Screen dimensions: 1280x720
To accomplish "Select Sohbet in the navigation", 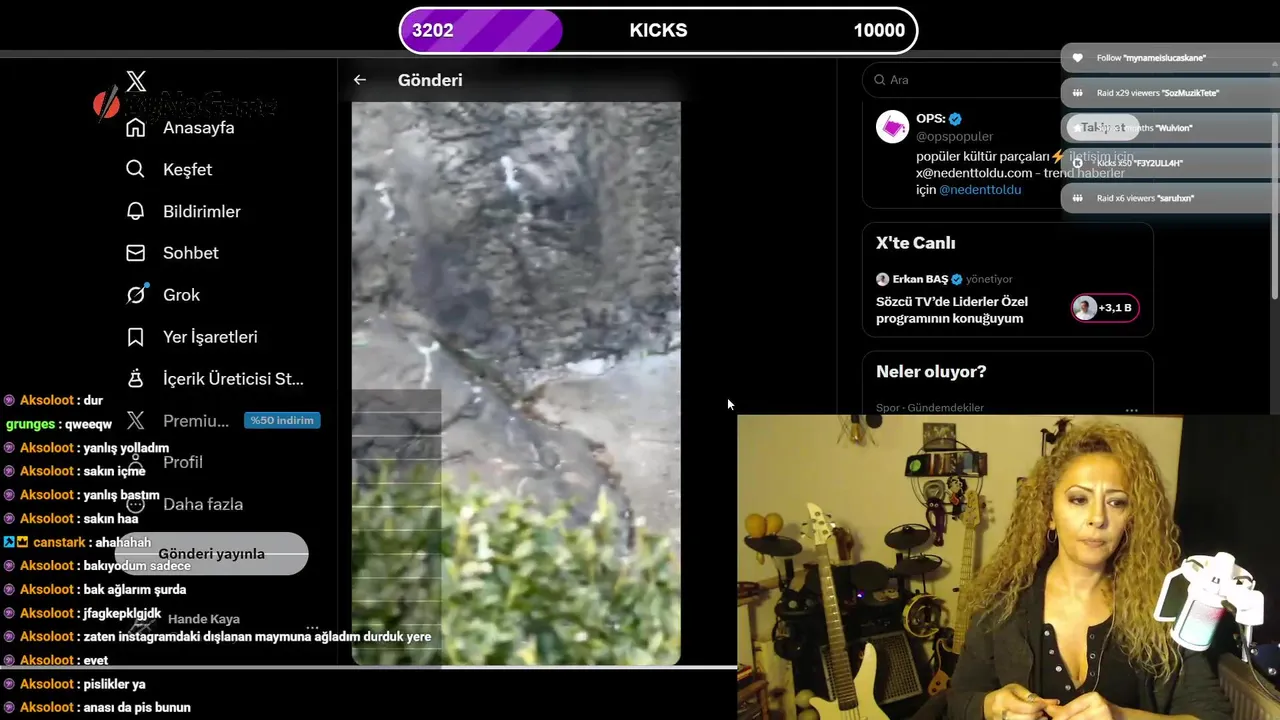I will [x=191, y=253].
